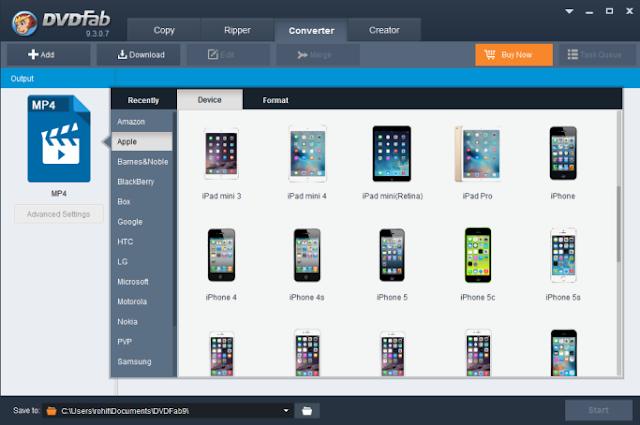Select Samsung in the brand list

(142, 362)
